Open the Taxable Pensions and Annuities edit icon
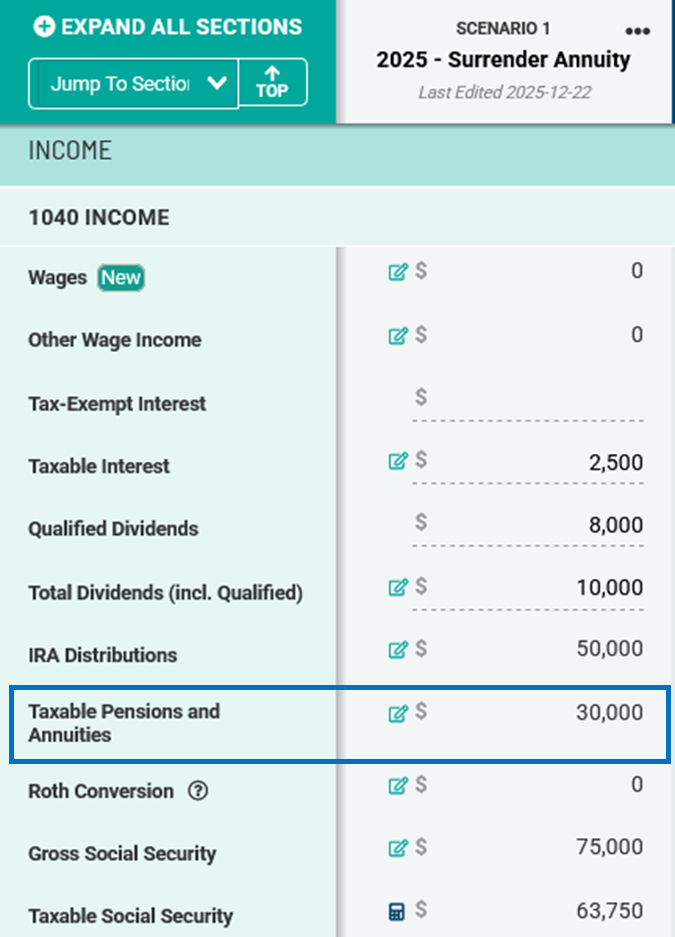The height and width of the screenshot is (937, 675). pyautogui.click(x=397, y=713)
